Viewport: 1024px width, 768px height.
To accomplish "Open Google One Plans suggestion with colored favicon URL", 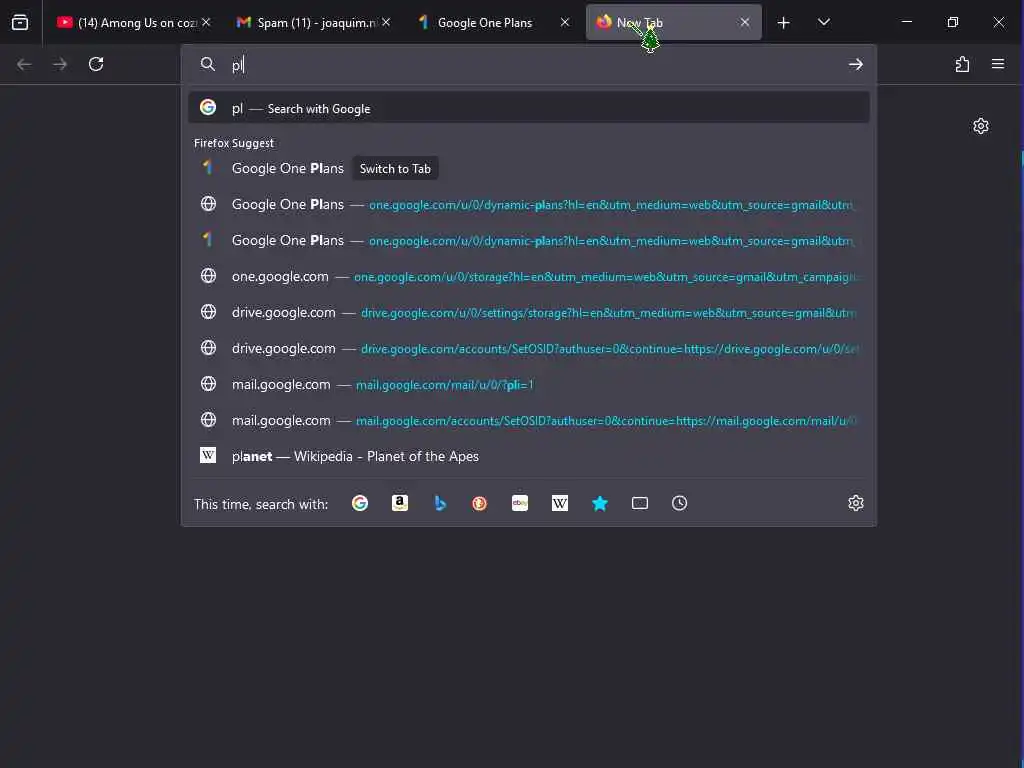I will 528,240.
